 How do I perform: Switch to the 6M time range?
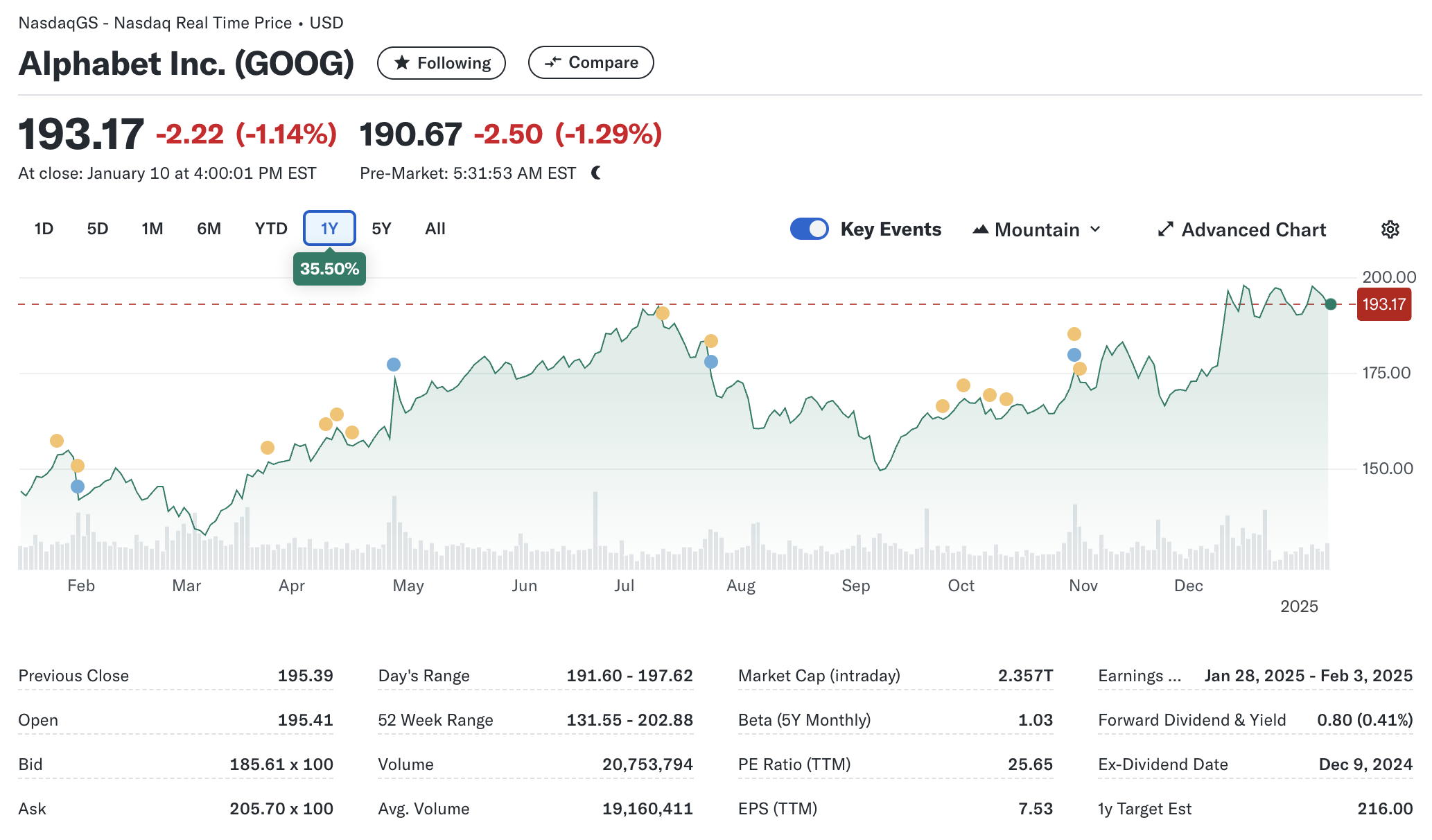tap(209, 229)
